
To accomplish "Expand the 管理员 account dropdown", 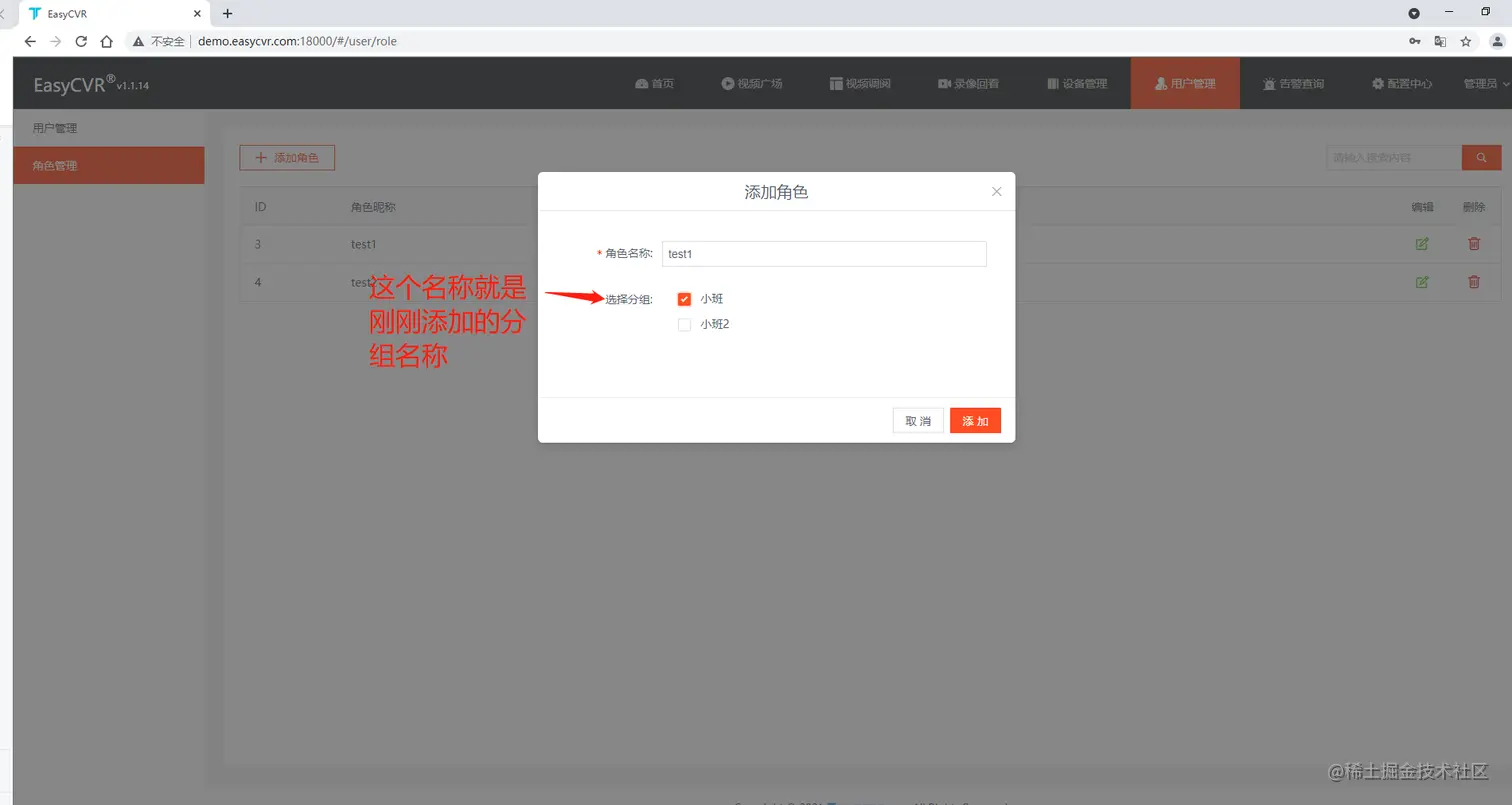I will click(1486, 84).
